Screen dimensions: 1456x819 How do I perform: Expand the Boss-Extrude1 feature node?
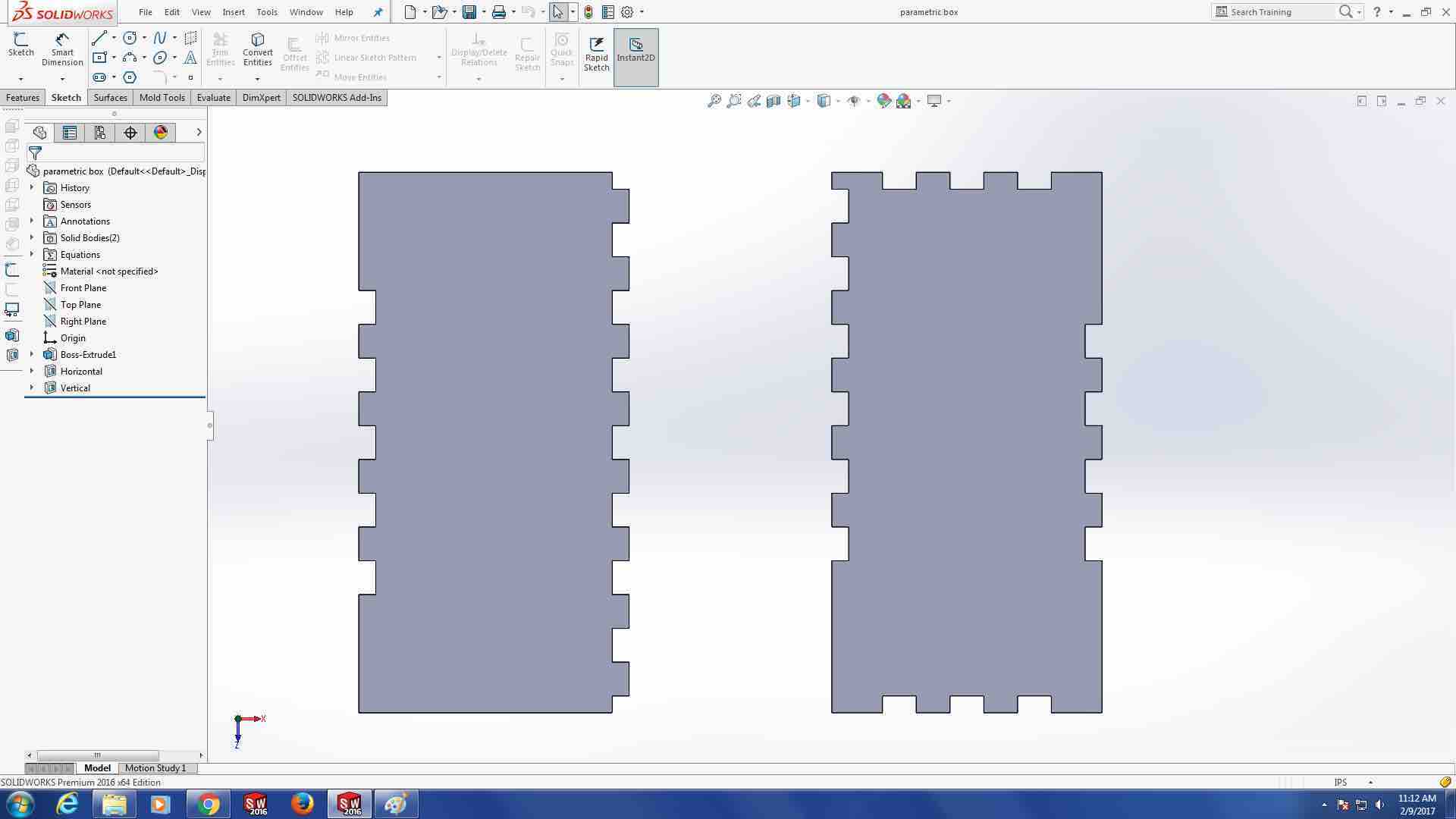(32, 354)
